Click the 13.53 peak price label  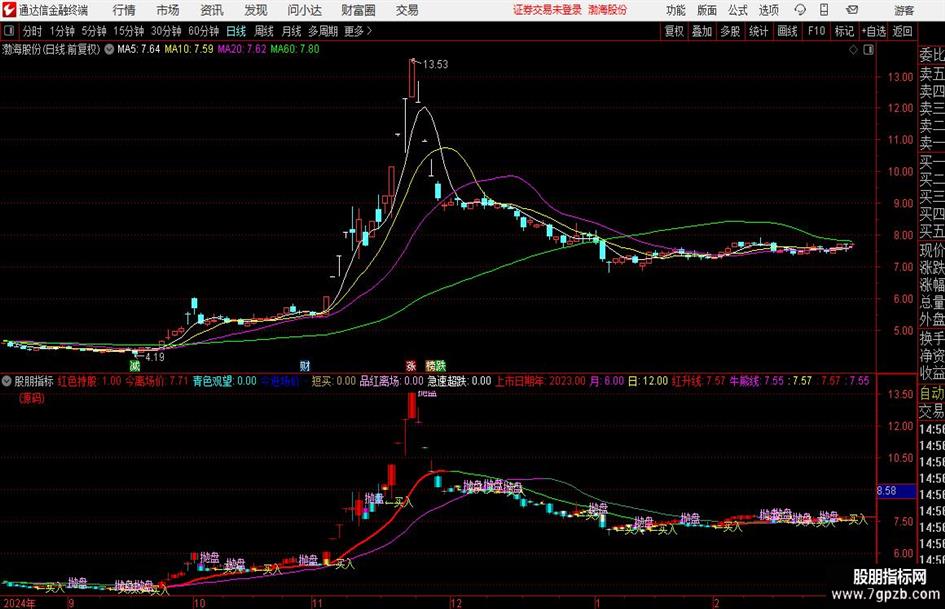435,65
